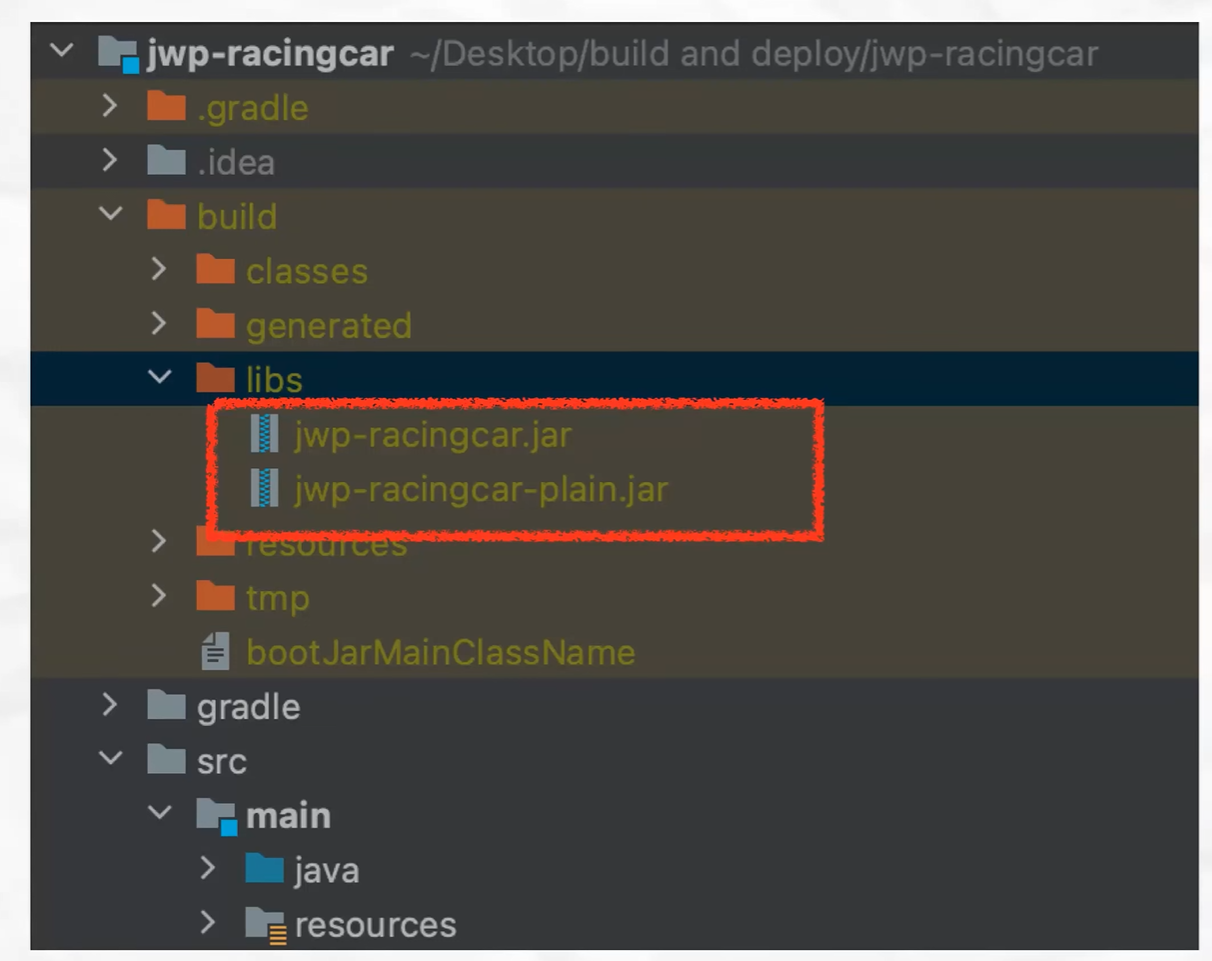Viewport: 1212px width, 961px height.
Task: Expand the .gradle folder
Action: (111, 105)
